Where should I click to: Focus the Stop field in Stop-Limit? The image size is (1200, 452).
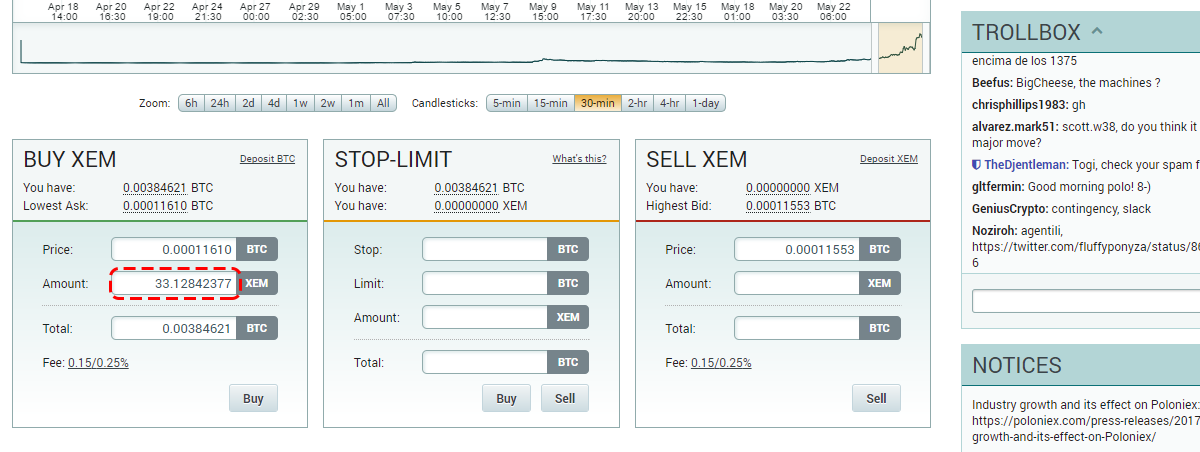point(485,250)
